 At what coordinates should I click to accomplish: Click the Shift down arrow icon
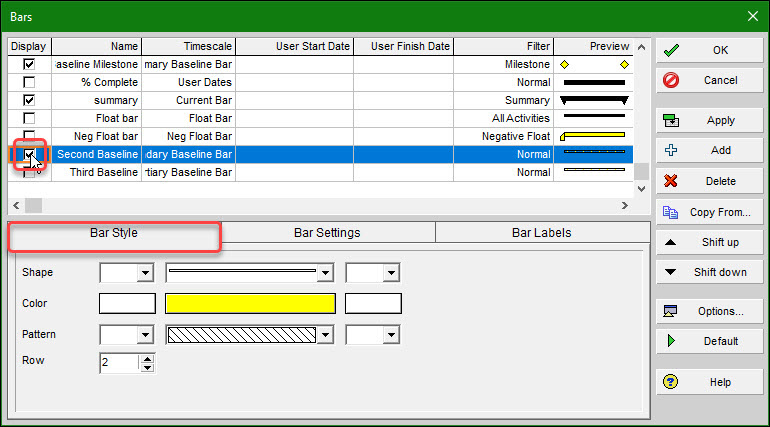coord(671,272)
